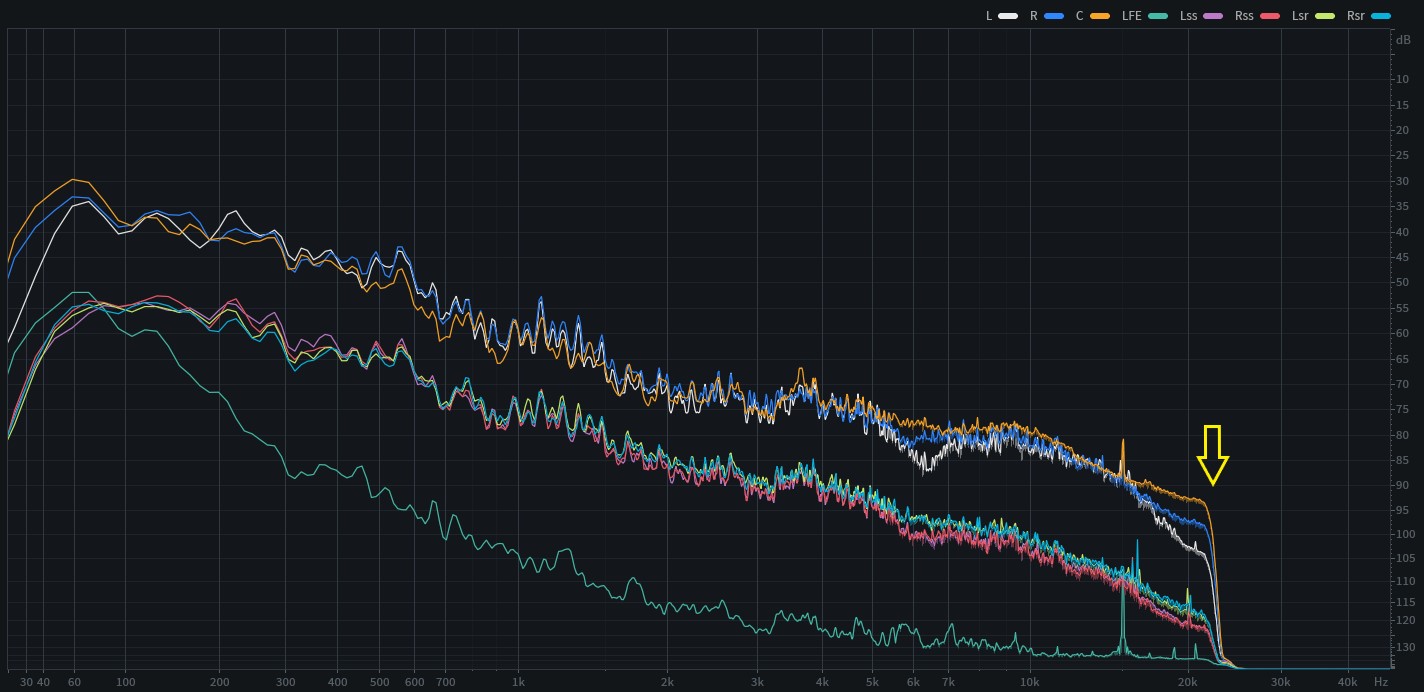Click the yellow down arrow marker
Image resolution: width=1424 pixels, height=692 pixels.
click(x=1212, y=455)
